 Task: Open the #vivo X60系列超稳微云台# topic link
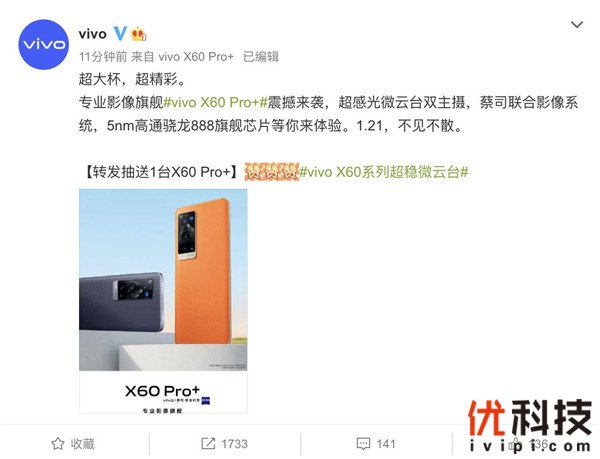click(x=383, y=172)
